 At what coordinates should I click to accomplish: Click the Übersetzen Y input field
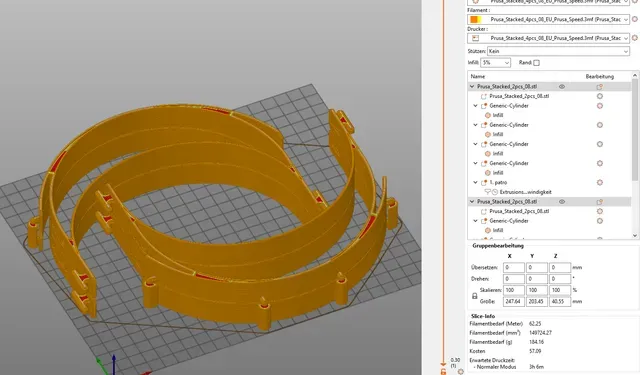coord(537,268)
